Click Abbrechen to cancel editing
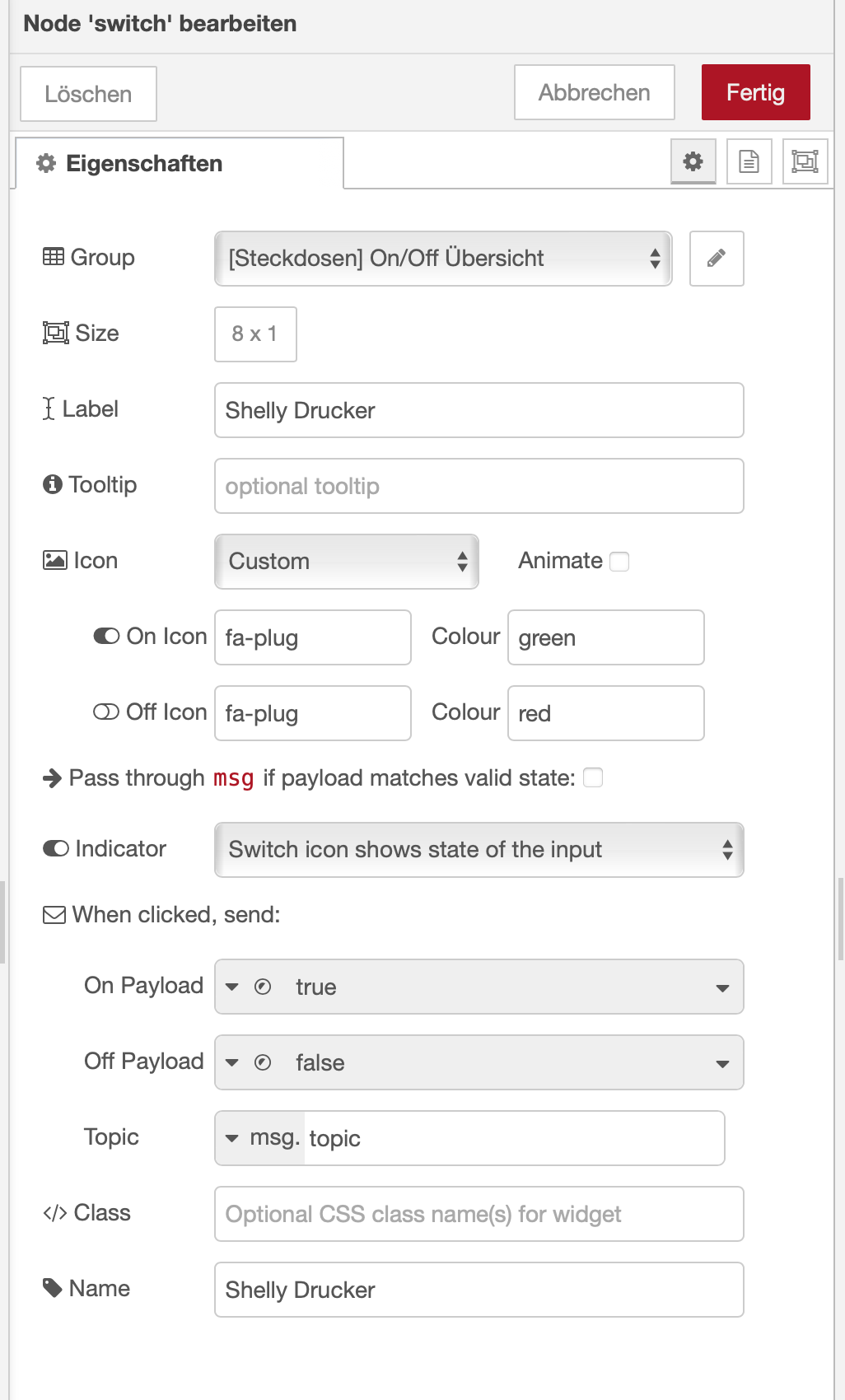The width and height of the screenshot is (845, 1400). coord(594,92)
